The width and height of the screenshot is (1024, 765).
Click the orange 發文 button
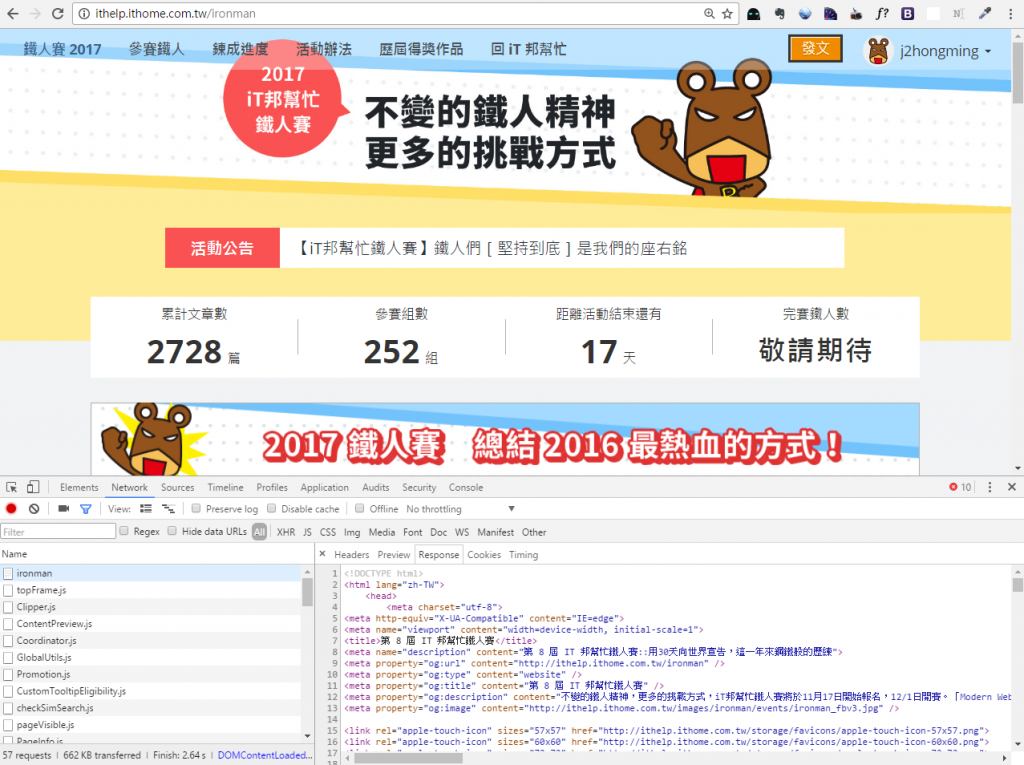[x=815, y=48]
